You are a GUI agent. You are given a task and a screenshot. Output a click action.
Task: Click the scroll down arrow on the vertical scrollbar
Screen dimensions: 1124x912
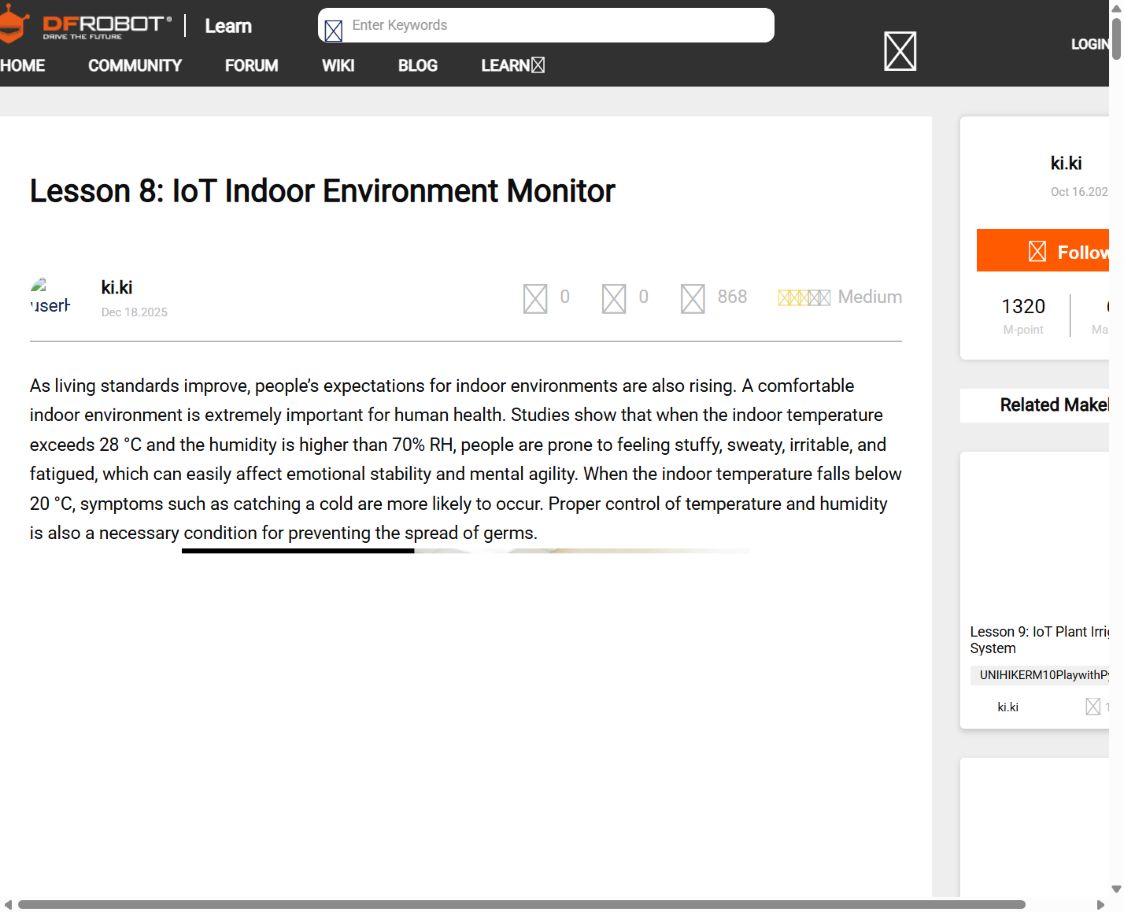[1116, 890]
